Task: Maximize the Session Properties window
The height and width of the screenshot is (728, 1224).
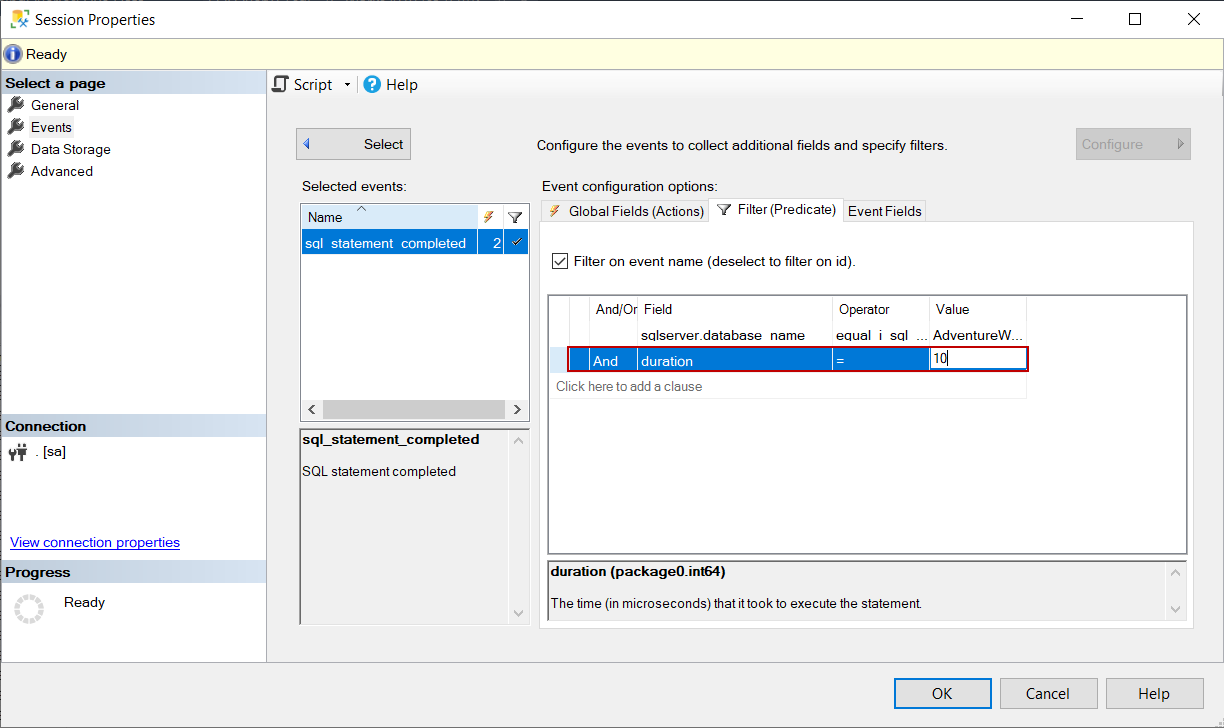Action: pyautogui.click(x=1135, y=19)
